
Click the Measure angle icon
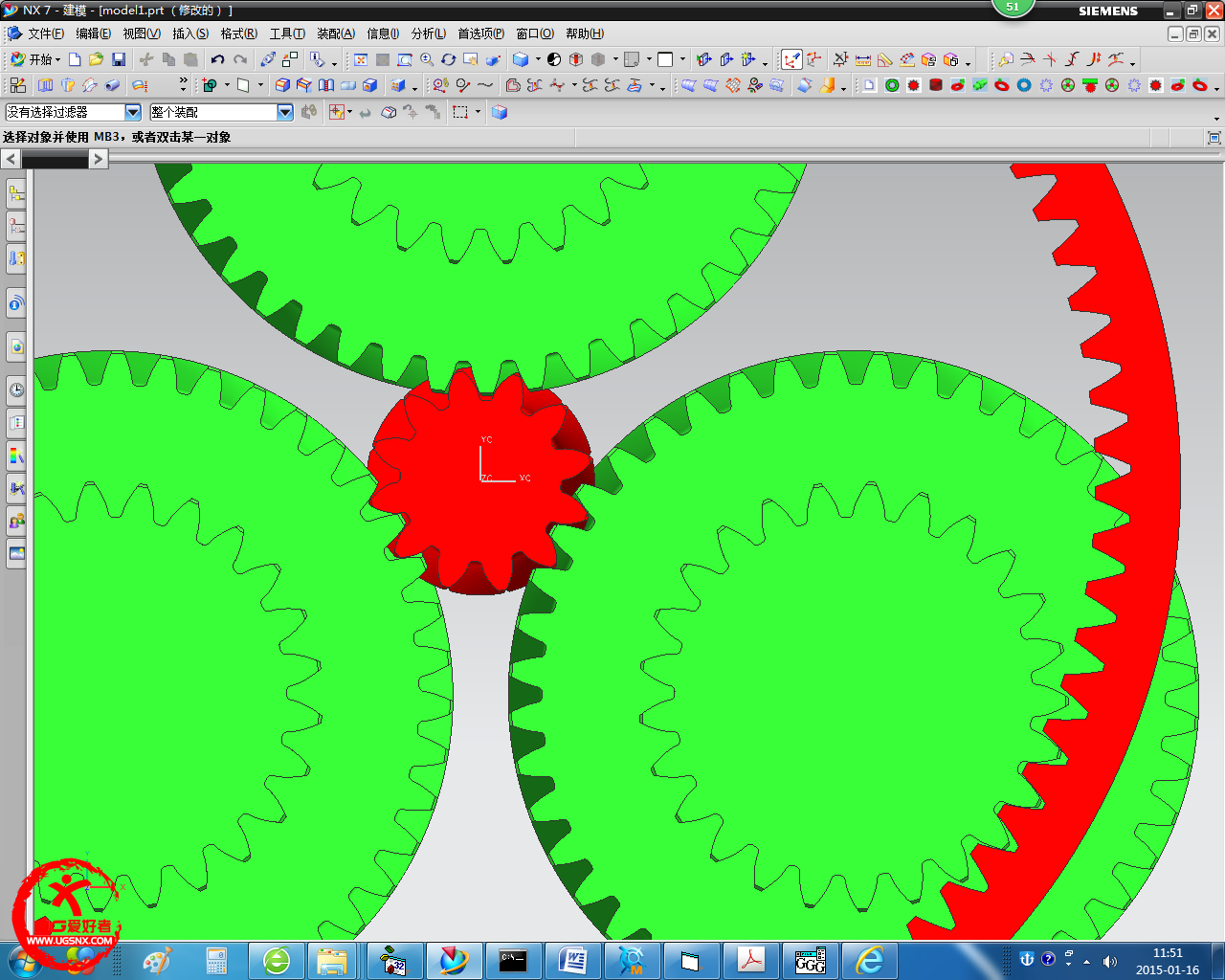885,59
